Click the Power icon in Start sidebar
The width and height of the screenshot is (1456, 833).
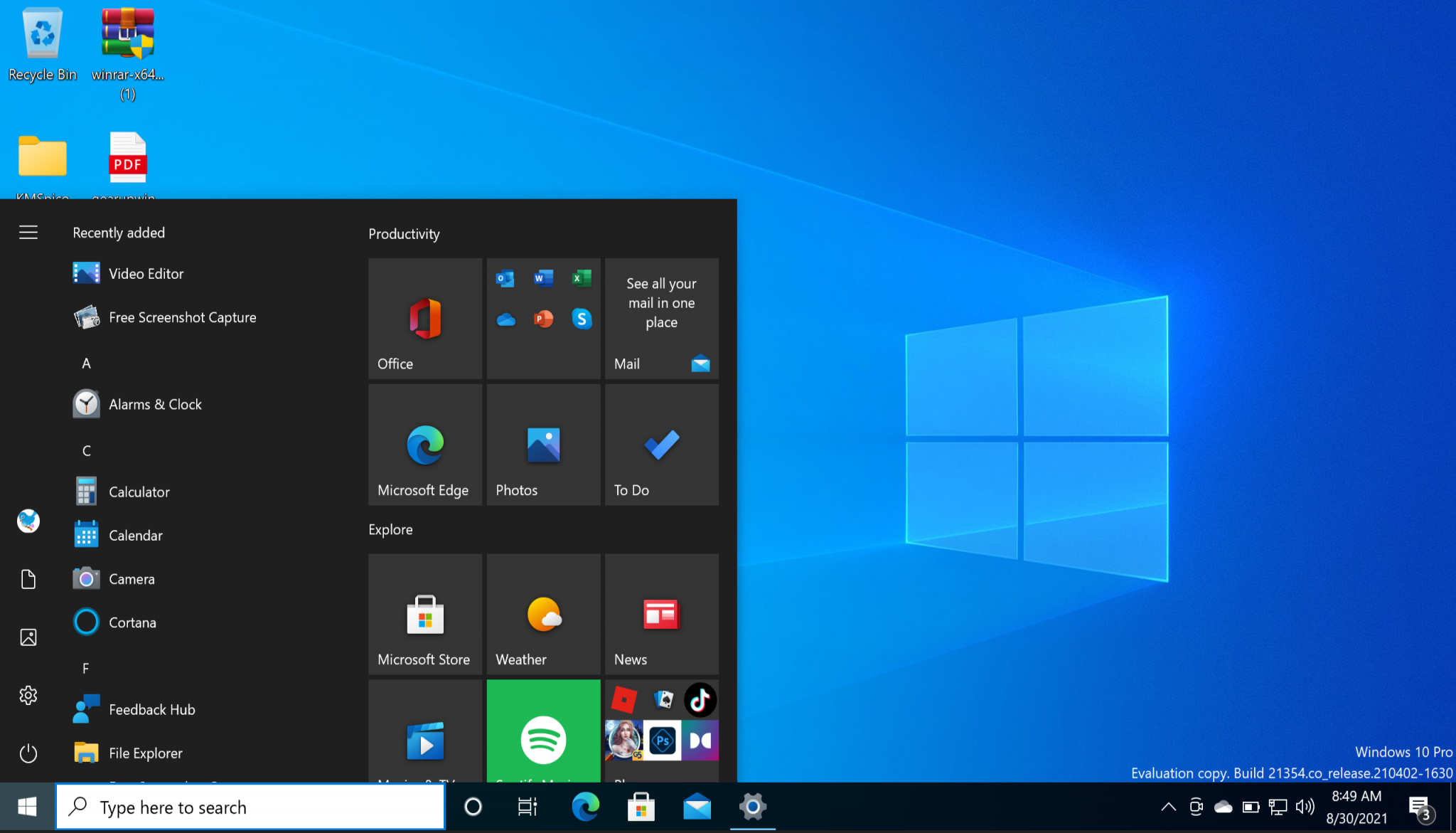[28, 753]
